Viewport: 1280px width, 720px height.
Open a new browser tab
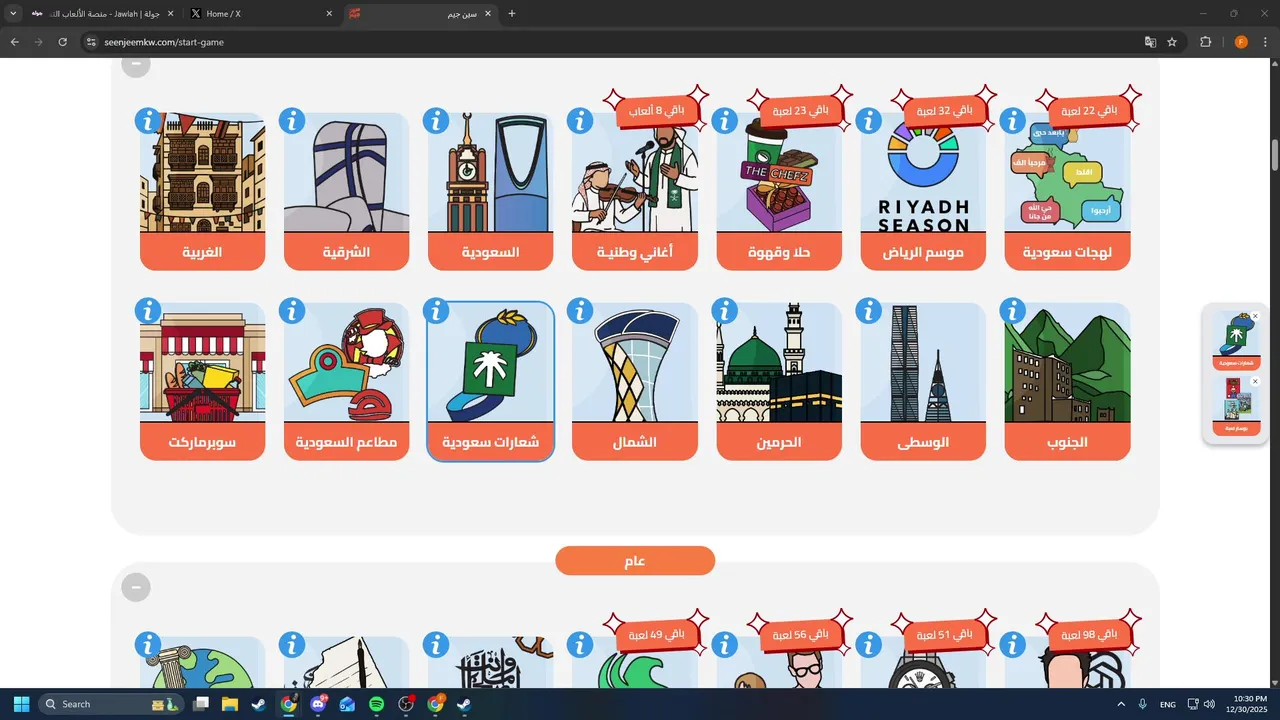512,14
